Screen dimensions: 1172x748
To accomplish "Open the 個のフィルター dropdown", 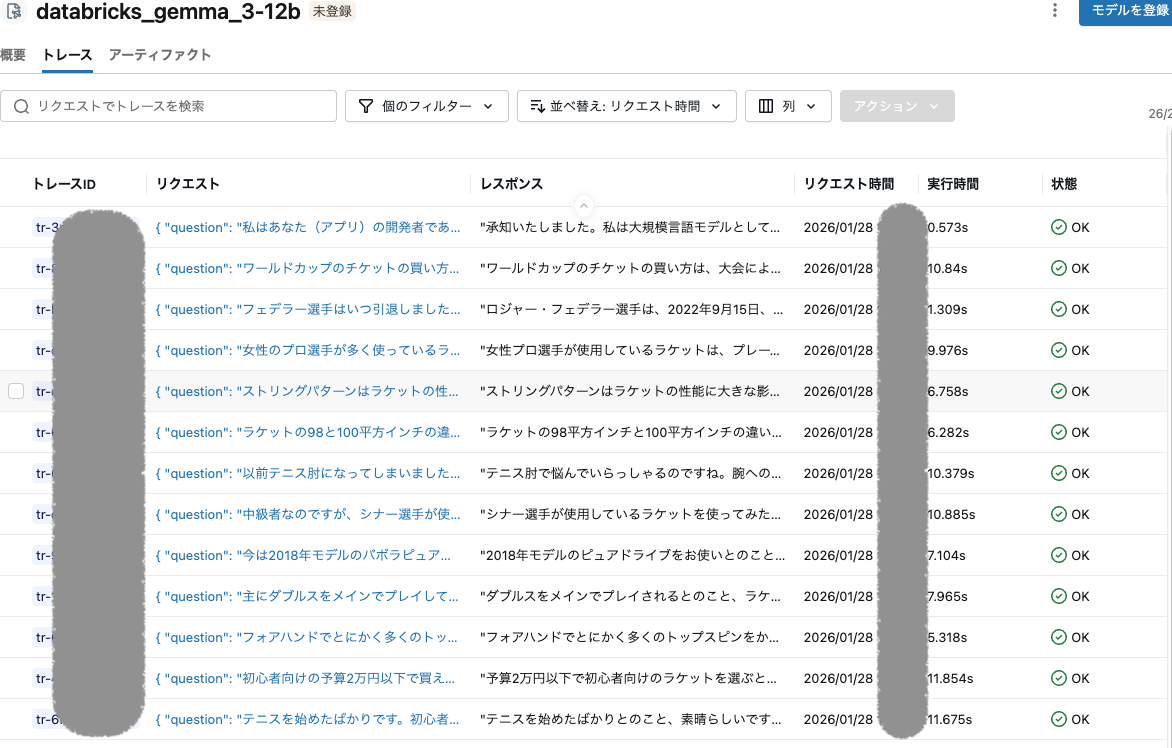I will point(427,106).
